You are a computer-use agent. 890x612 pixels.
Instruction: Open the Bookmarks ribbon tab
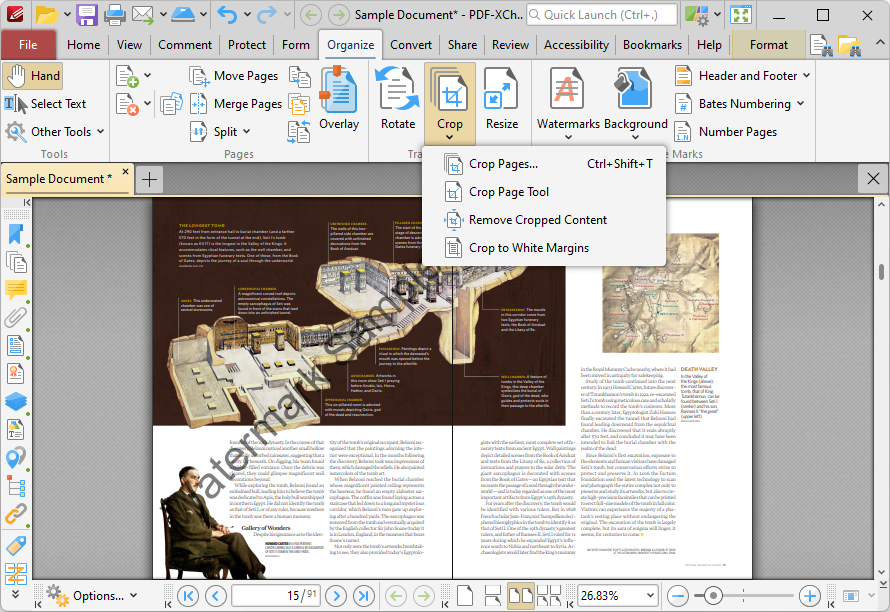tap(652, 45)
